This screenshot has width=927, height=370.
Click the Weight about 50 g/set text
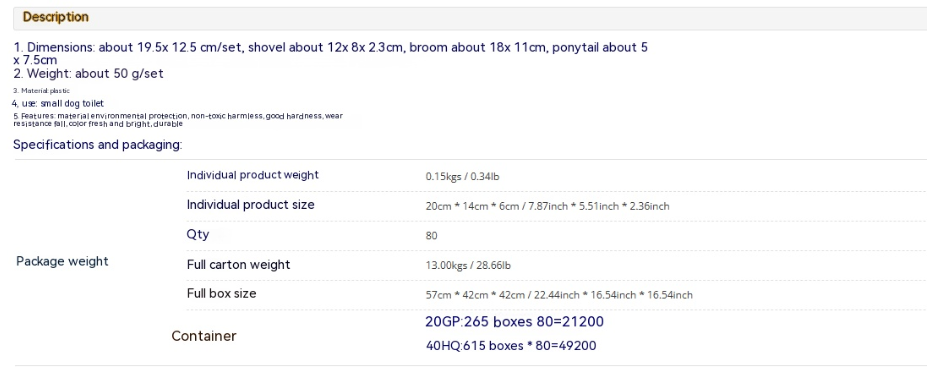[x=88, y=74]
